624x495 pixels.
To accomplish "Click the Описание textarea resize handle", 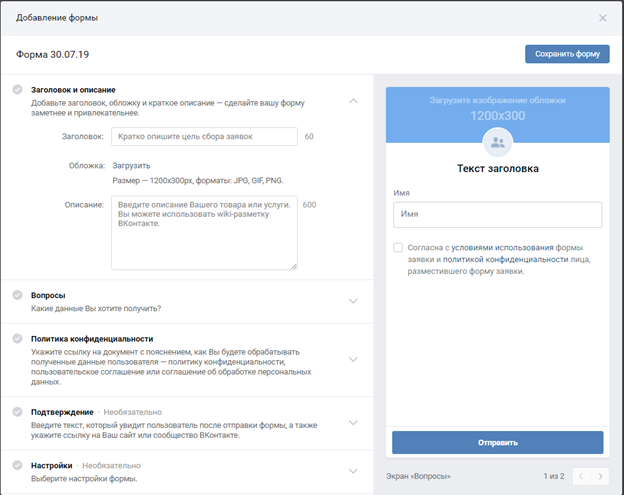I will [x=294, y=266].
